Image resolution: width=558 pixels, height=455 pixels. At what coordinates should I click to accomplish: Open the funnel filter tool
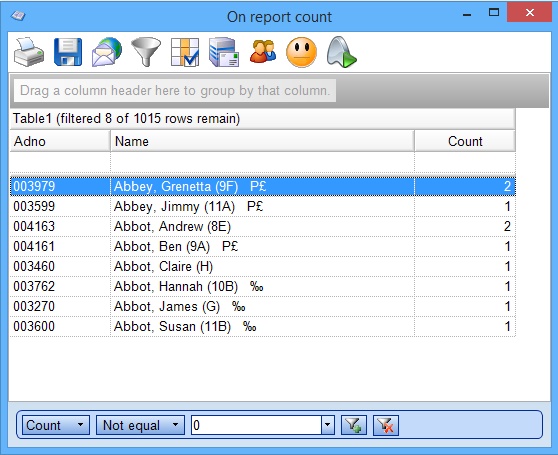click(146, 52)
